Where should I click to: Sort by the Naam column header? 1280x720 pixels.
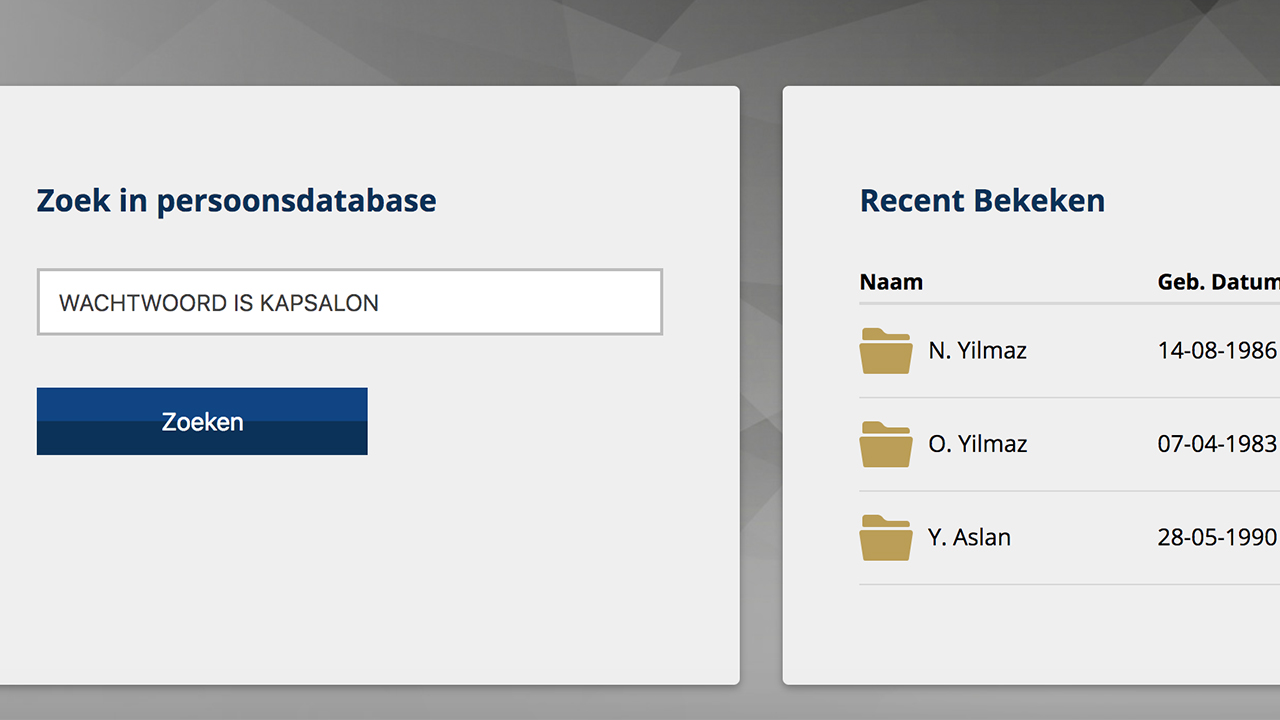pos(891,282)
